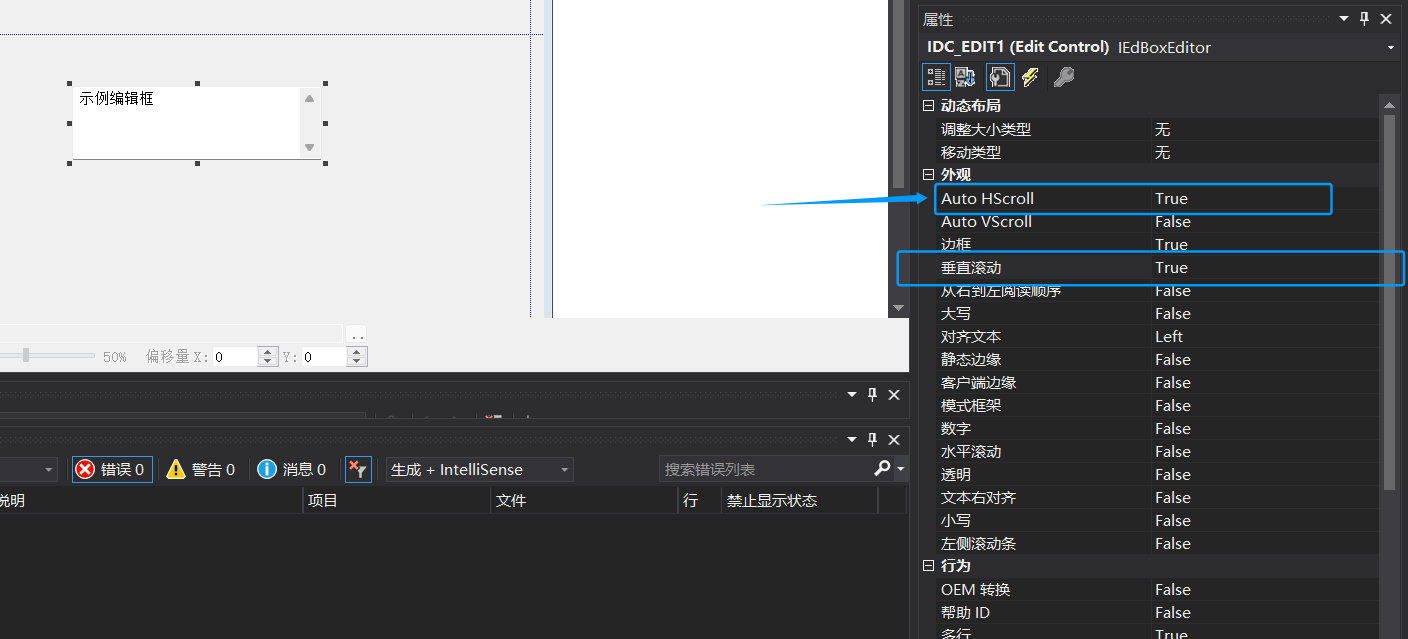Image resolution: width=1408 pixels, height=639 pixels.
Task: Toggle the 警告 0 filter
Action: 201,469
